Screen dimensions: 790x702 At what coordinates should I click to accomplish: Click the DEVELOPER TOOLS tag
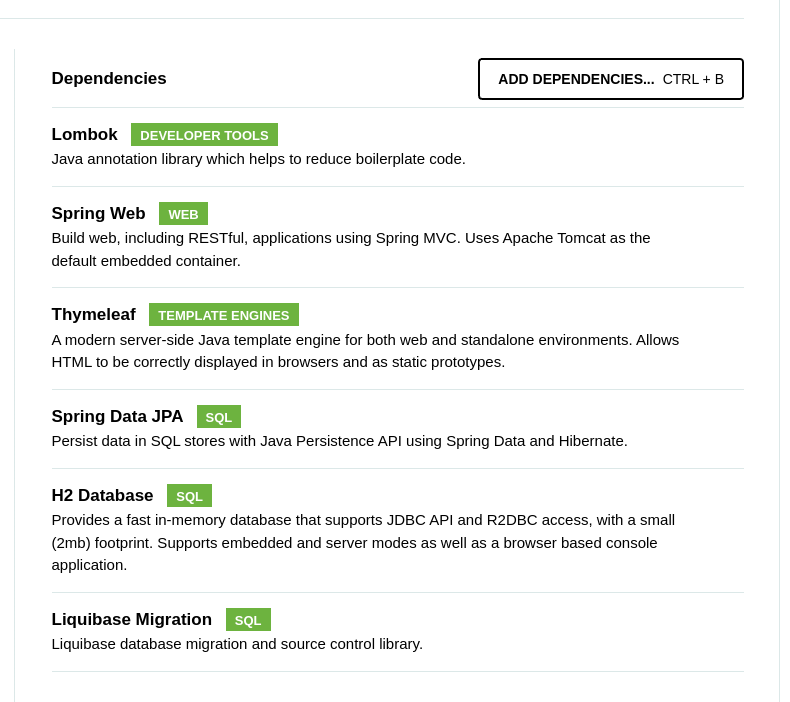[x=204, y=135]
